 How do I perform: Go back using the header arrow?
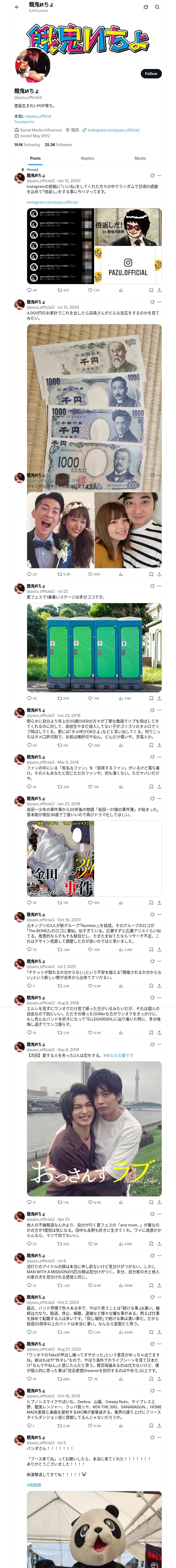17,7
